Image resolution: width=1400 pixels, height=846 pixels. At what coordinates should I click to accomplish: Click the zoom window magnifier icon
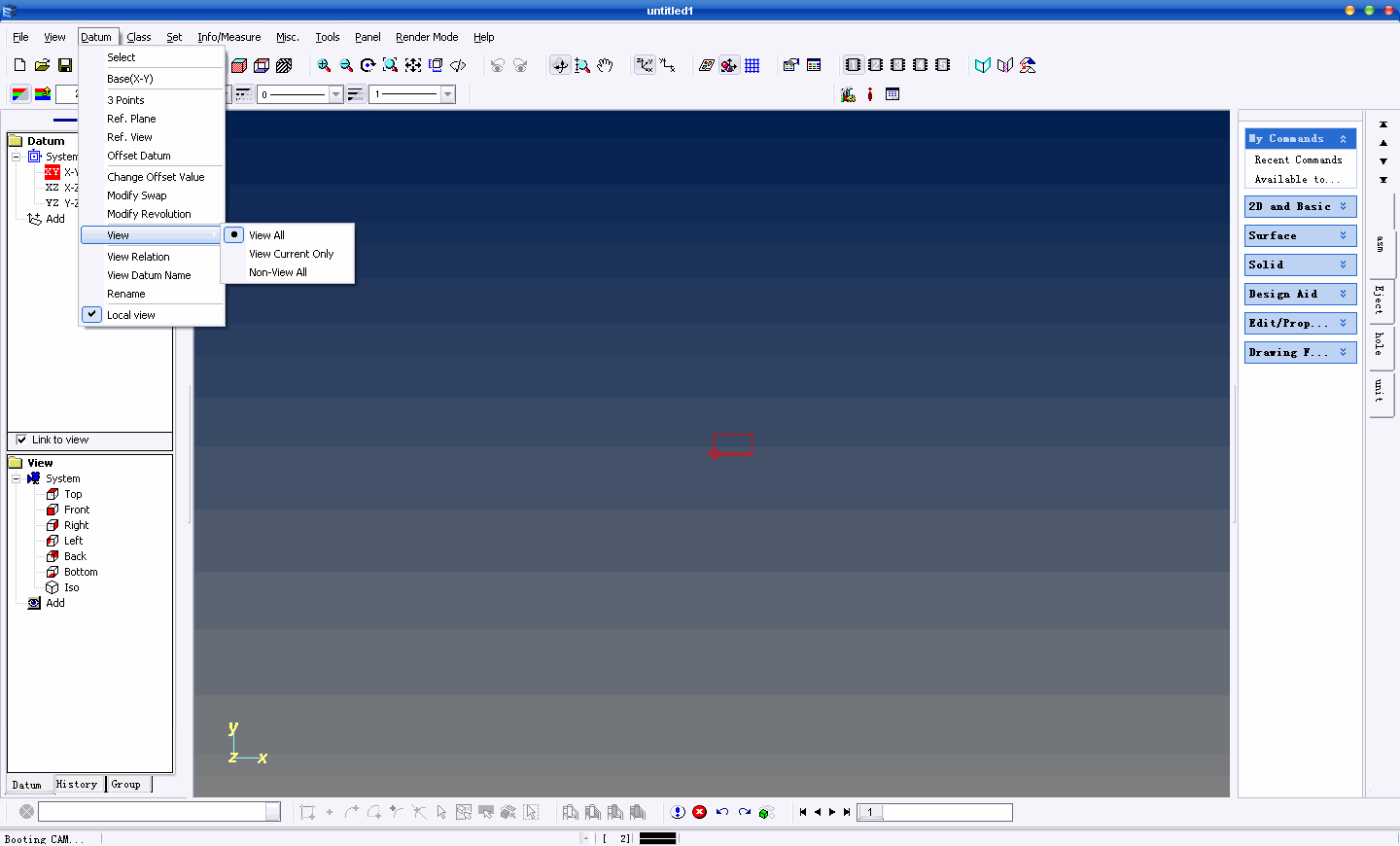[390, 65]
